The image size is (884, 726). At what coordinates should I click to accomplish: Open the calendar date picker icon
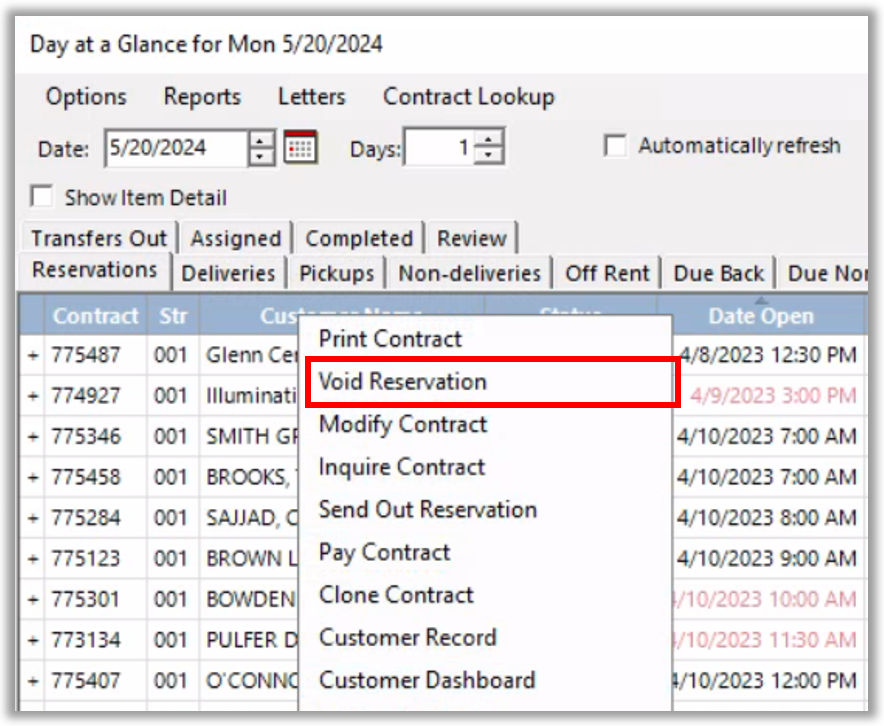(x=300, y=148)
